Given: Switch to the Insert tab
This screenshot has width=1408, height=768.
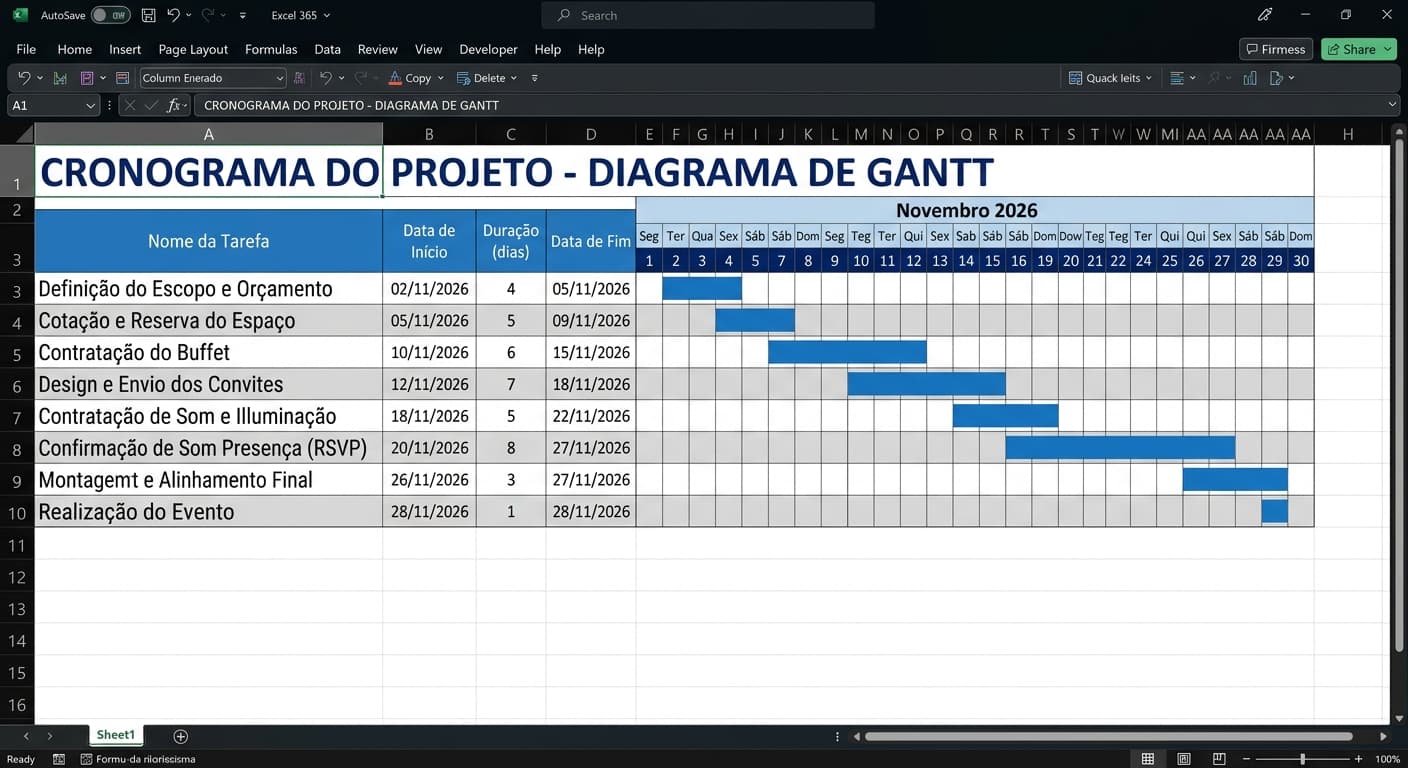Looking at the screenshot, I should (125, 49).
